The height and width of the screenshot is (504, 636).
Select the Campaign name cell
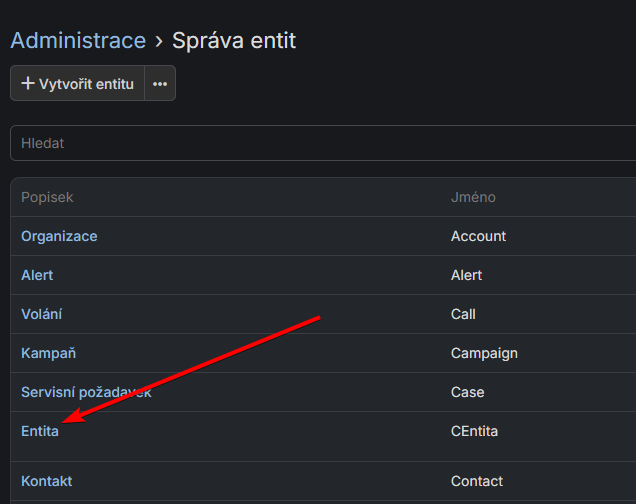[x=484, y=353]
